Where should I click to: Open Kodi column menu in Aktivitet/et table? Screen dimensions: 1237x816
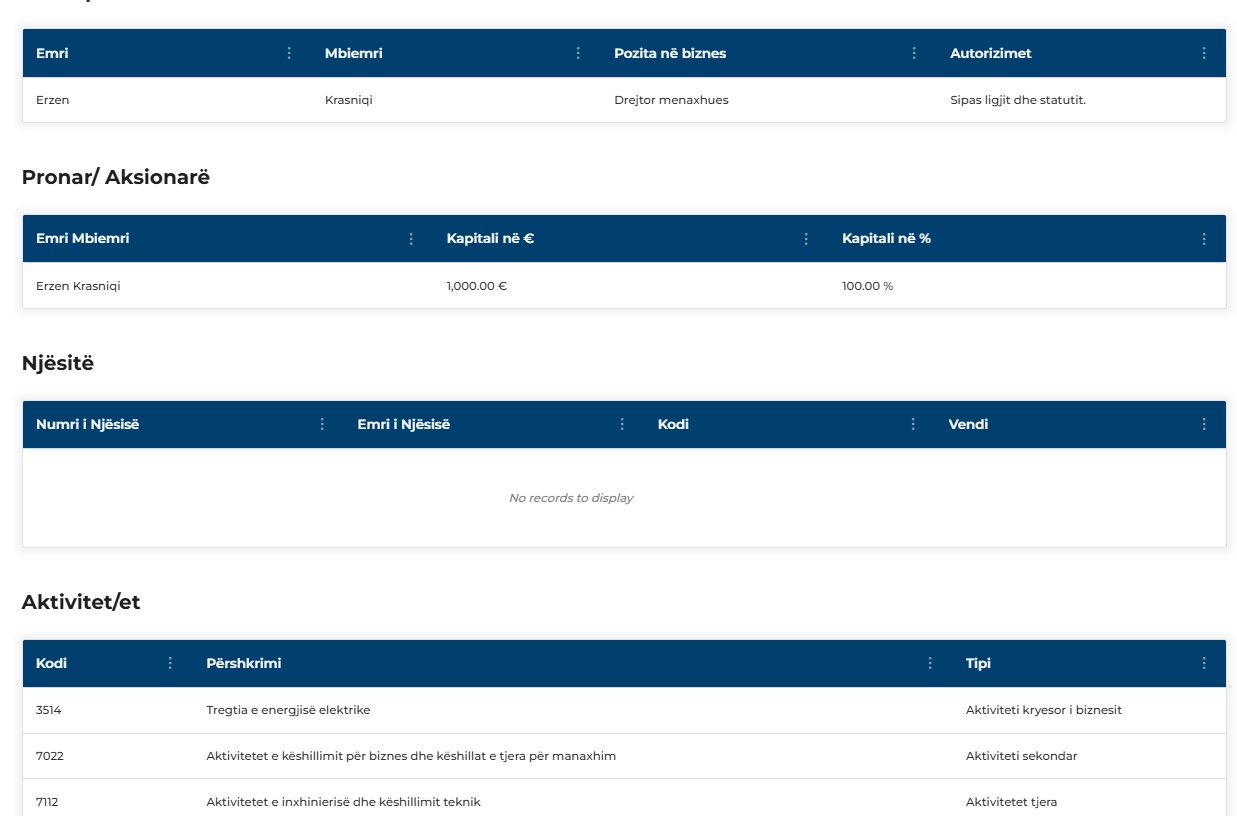(x=170, y=663)
